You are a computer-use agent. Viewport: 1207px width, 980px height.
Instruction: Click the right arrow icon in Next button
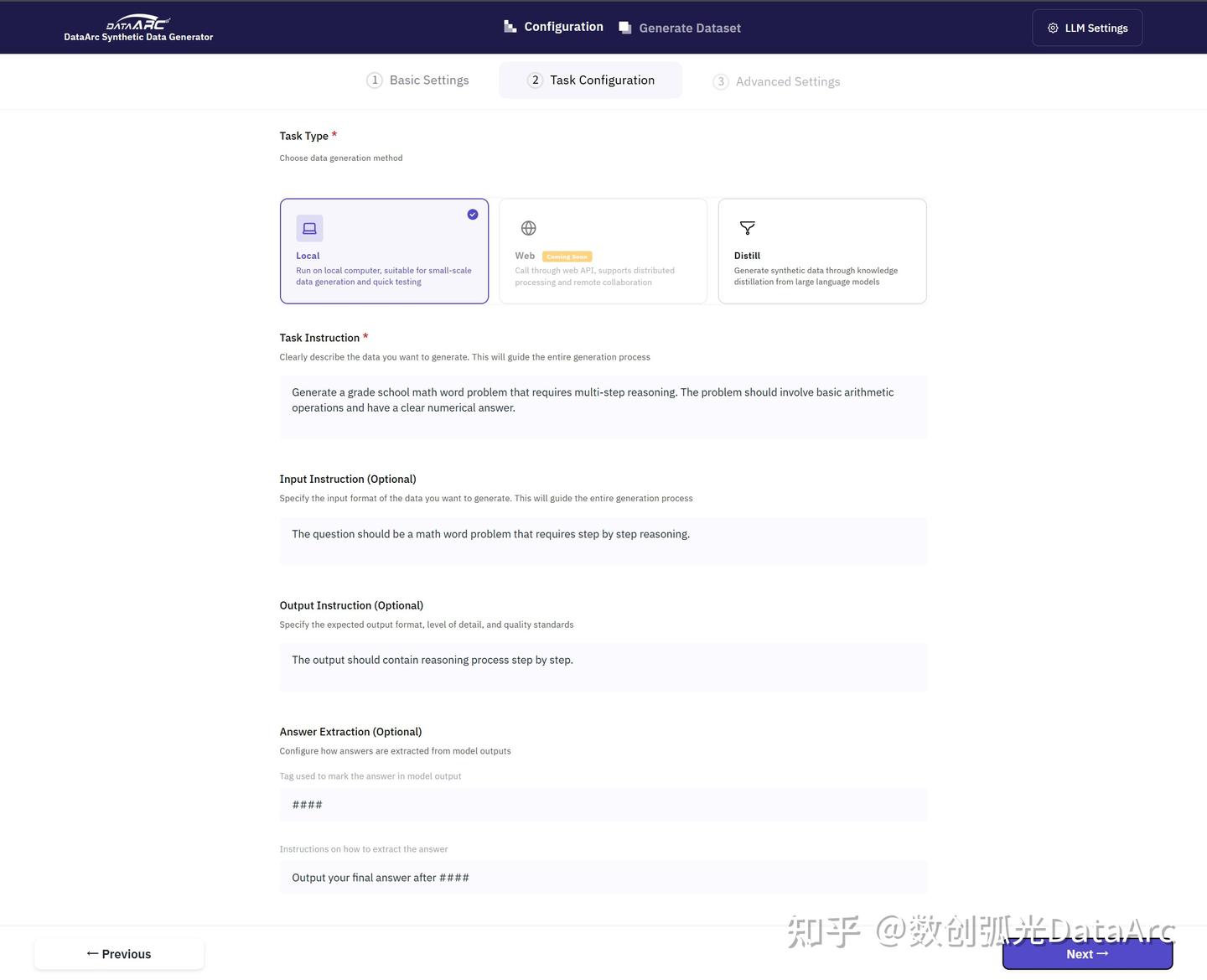coord(1101,953)
